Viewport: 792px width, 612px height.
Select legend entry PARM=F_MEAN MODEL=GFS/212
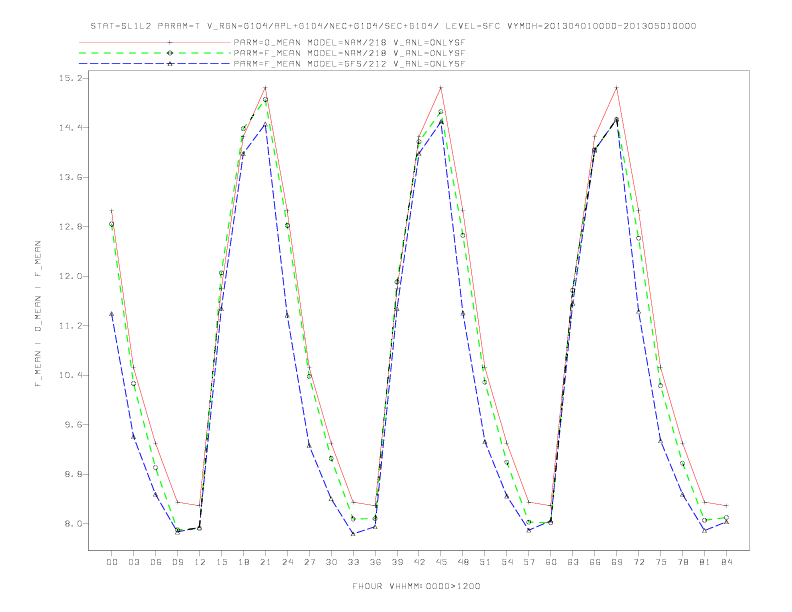(349, 64)
